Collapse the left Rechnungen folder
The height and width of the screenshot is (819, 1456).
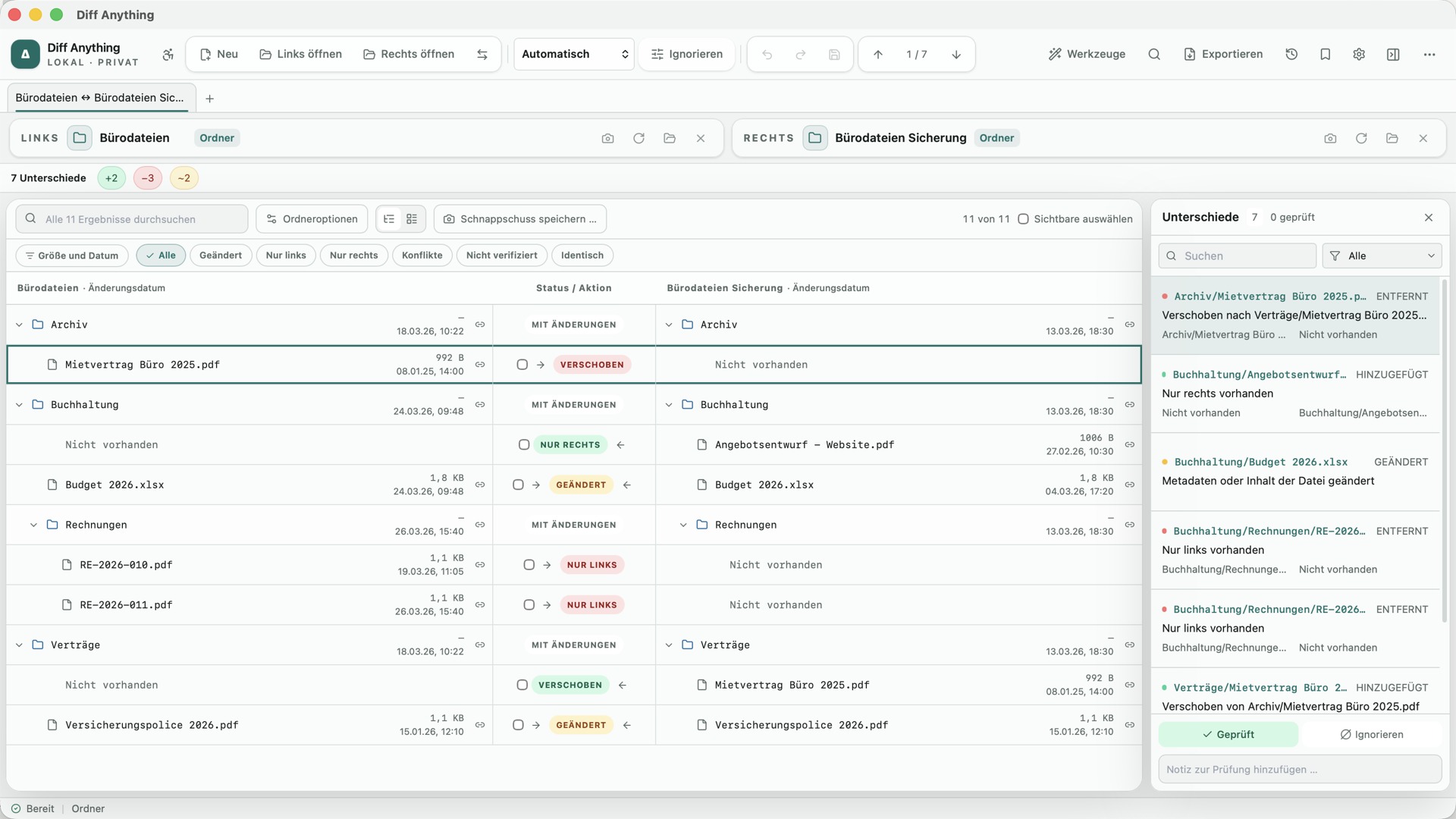[x=33, y=525]
